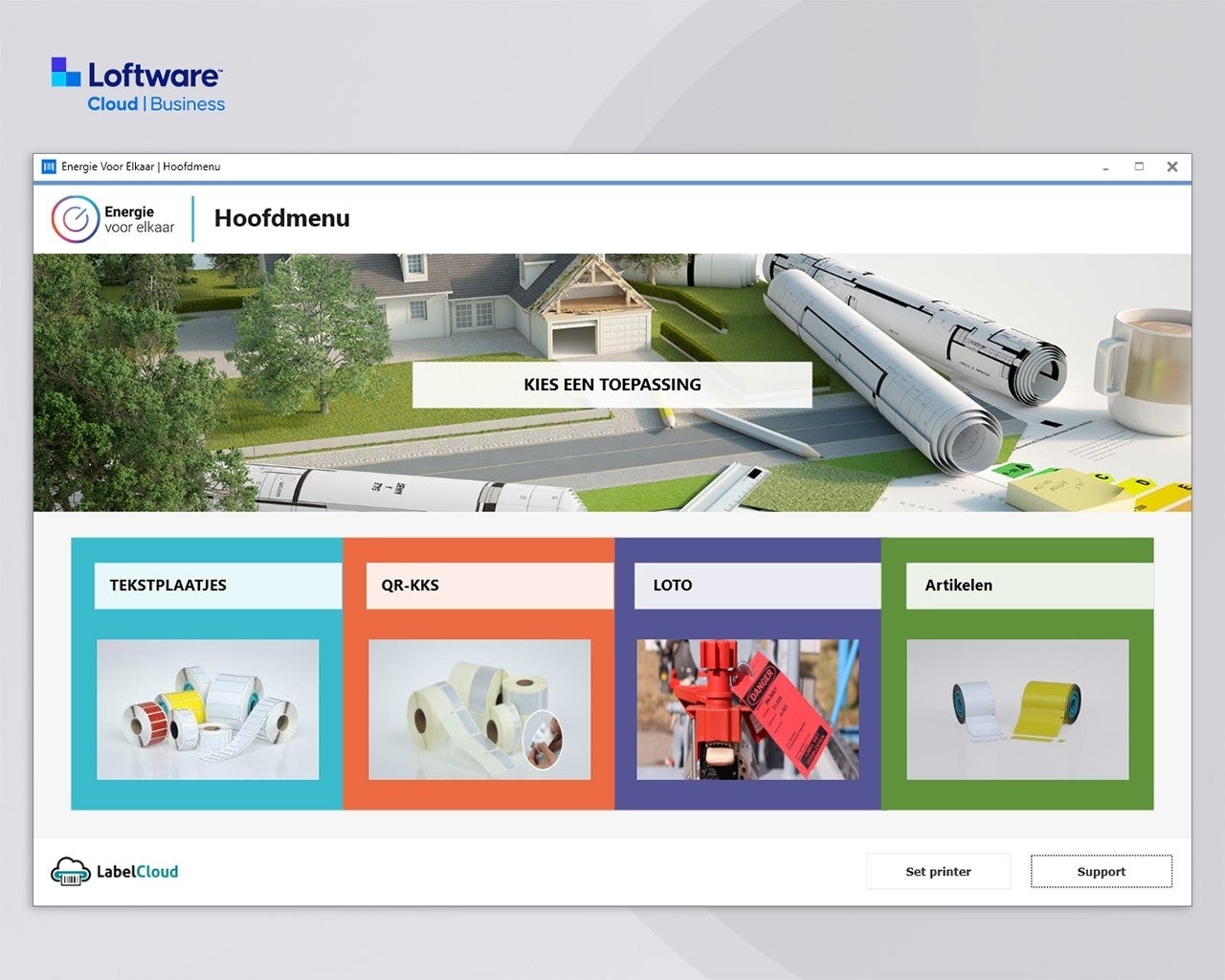The image size is (1225, 980).
Task: Select the label rolls image under TEKSTPLAATJES
Action: point(208,709)
